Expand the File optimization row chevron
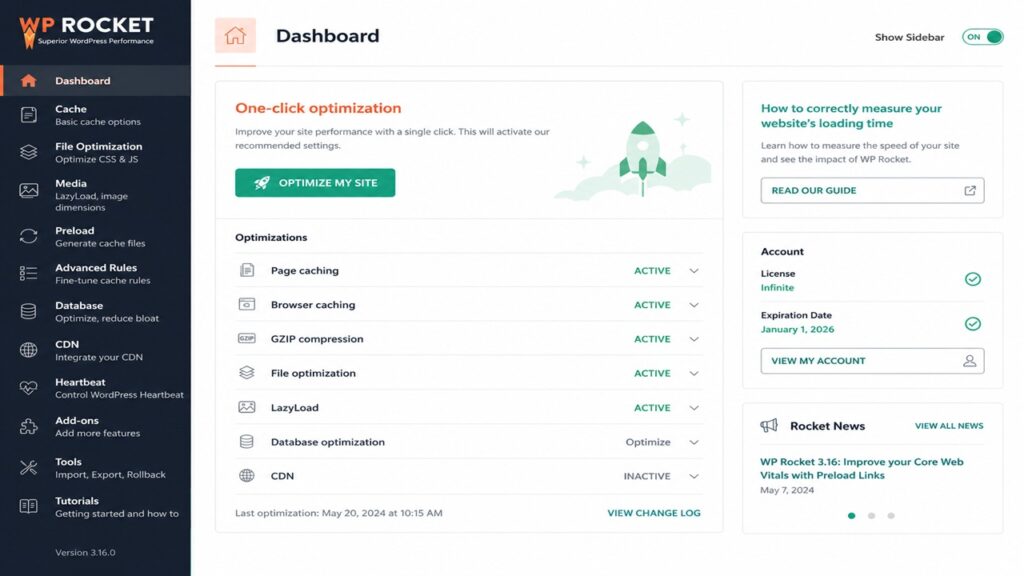Screen dimensions: 1024x576 coord(694,374)
